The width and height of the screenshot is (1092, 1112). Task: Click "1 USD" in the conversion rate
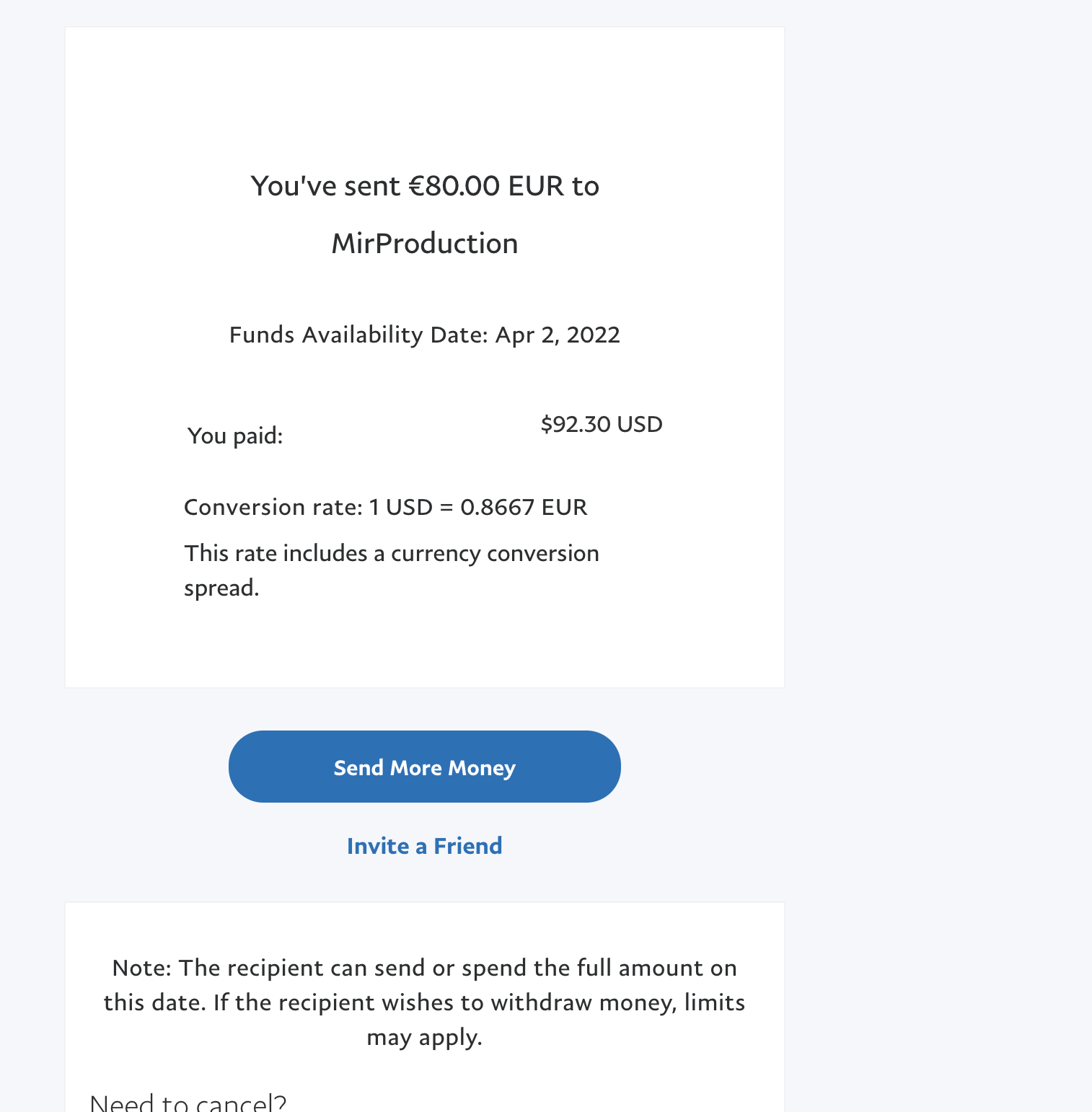tap(401, 508)
